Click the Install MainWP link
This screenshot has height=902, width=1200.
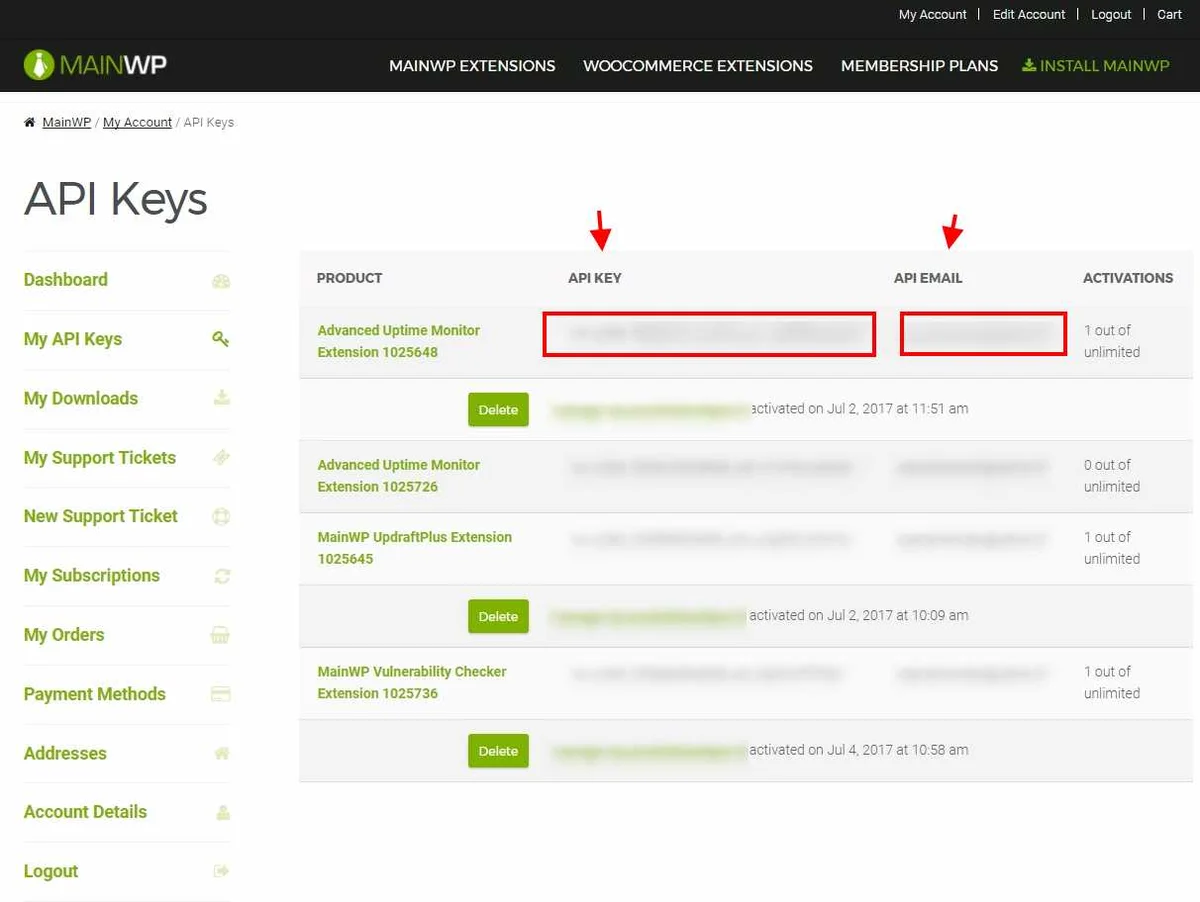pos(1095,66)
